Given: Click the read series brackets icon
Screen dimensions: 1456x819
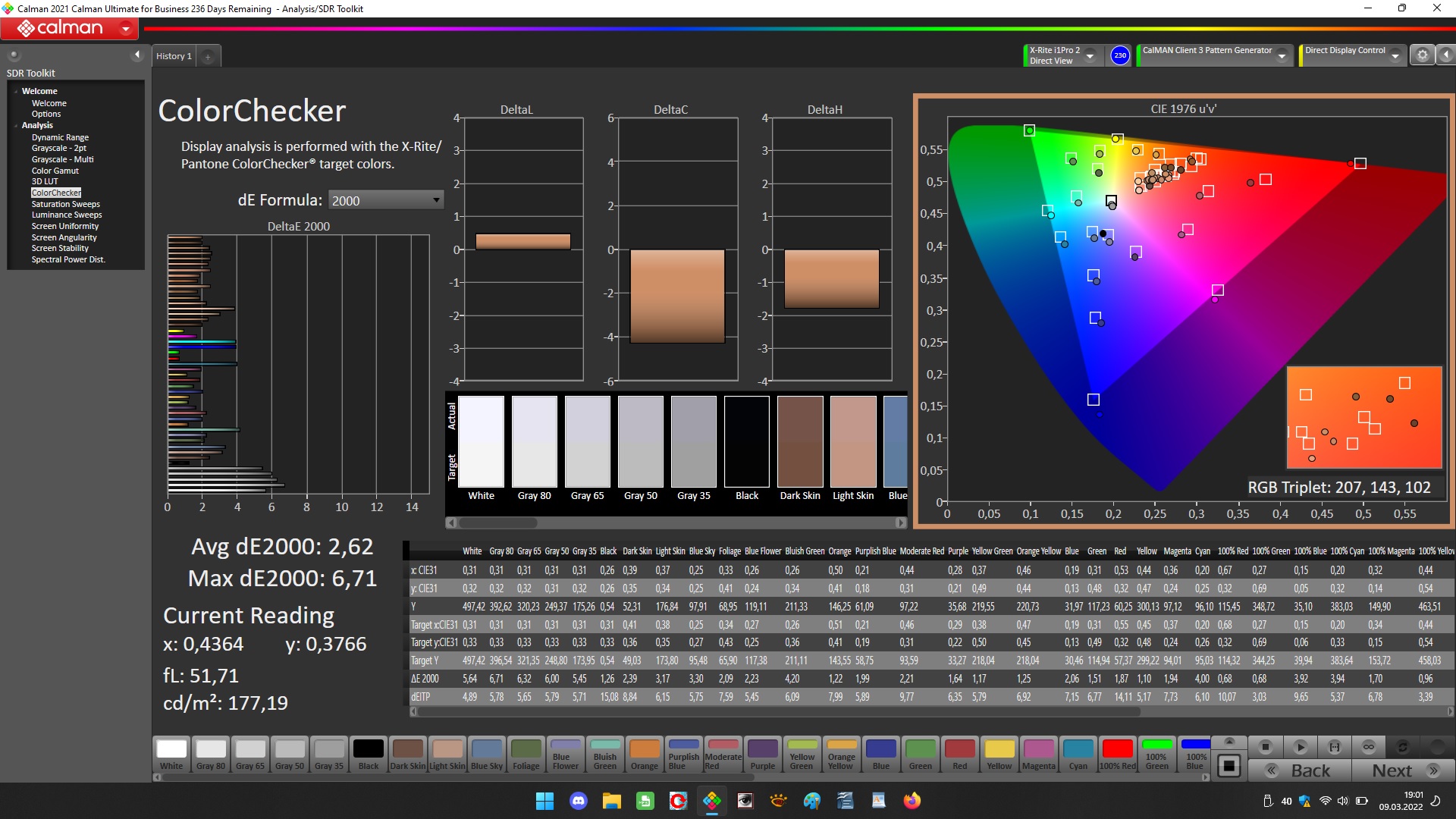Looking at the screenshot, I should tap(1335, 747).
